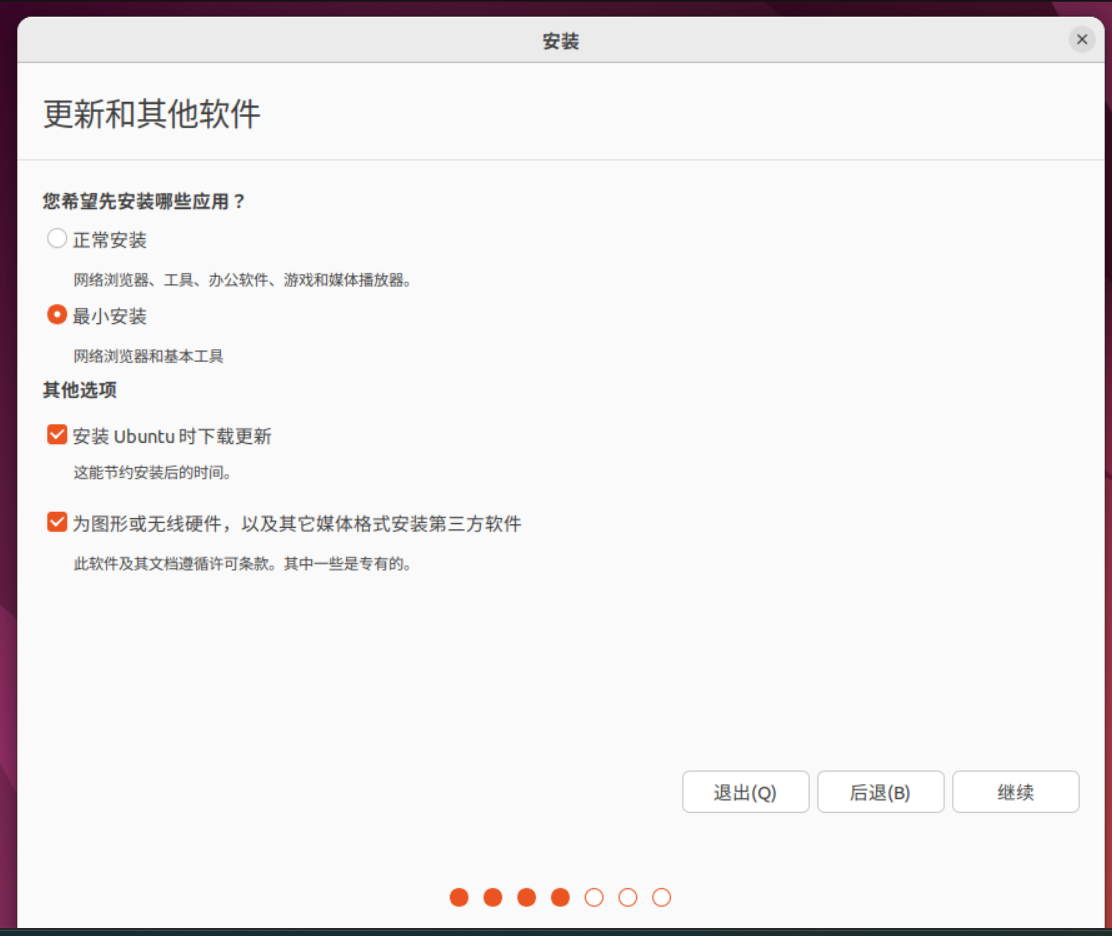The height and width of the screenshot is (936, 1112).
Task: Click the 退出(Q) button
Action: point(745,792)
